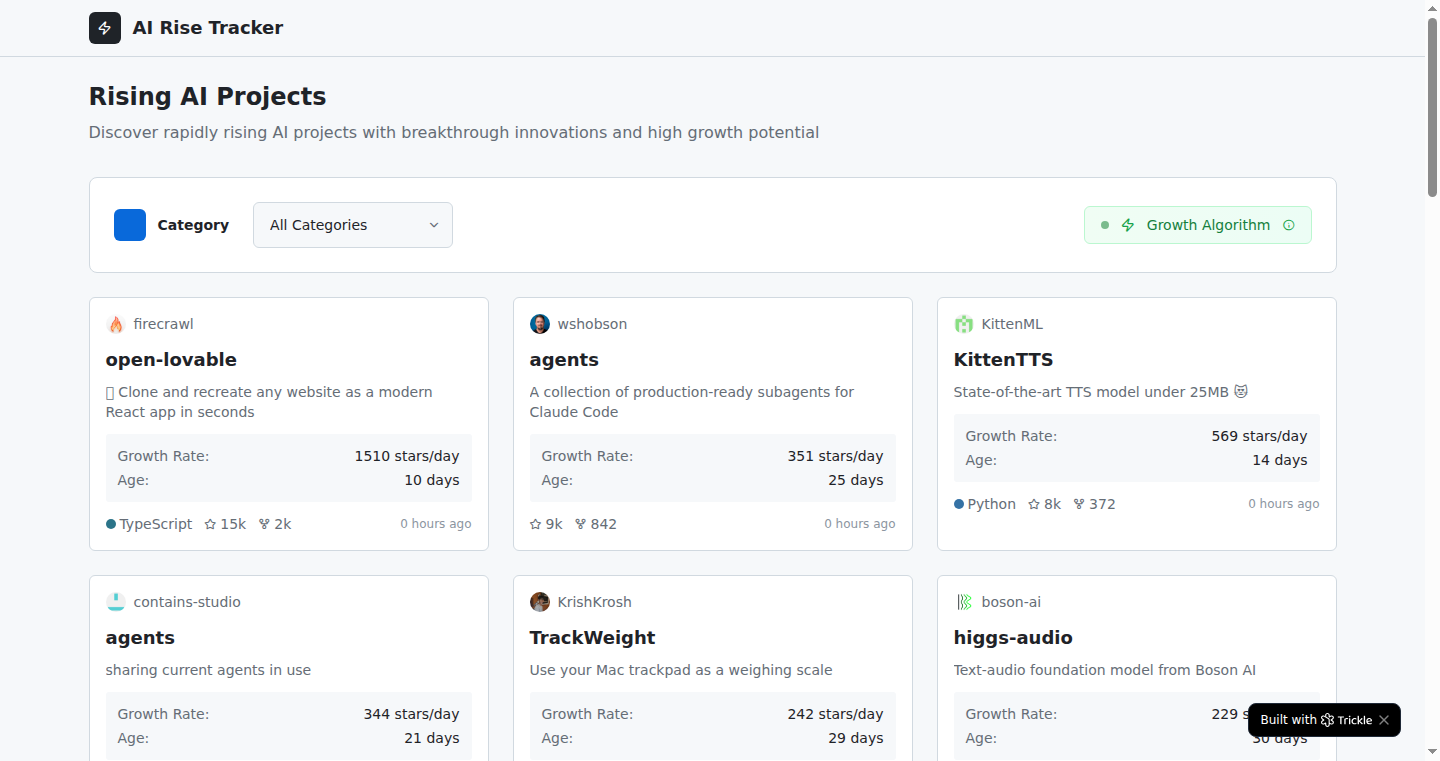Click the contains-studio avatar icon
Image resolution: width=1440 pixels, height=761 pixels.
116,602
